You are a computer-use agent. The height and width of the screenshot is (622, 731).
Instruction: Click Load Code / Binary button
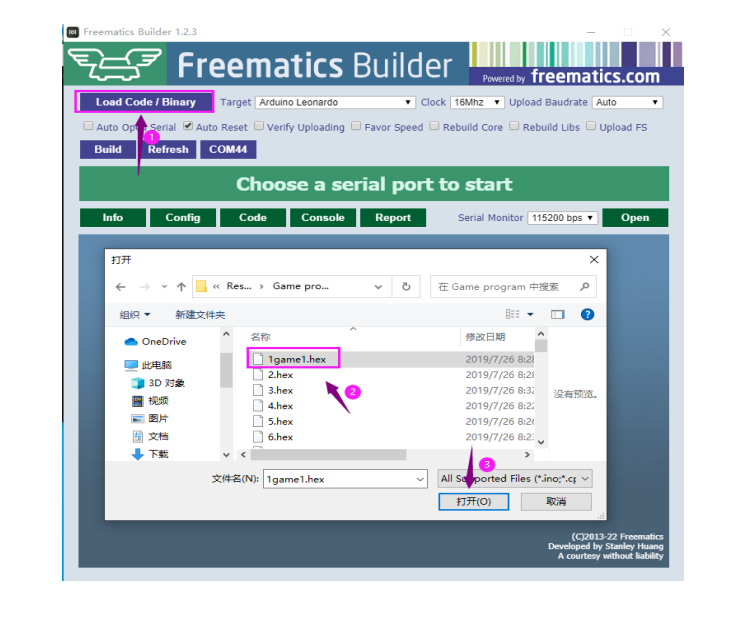(x=145, y=102)
